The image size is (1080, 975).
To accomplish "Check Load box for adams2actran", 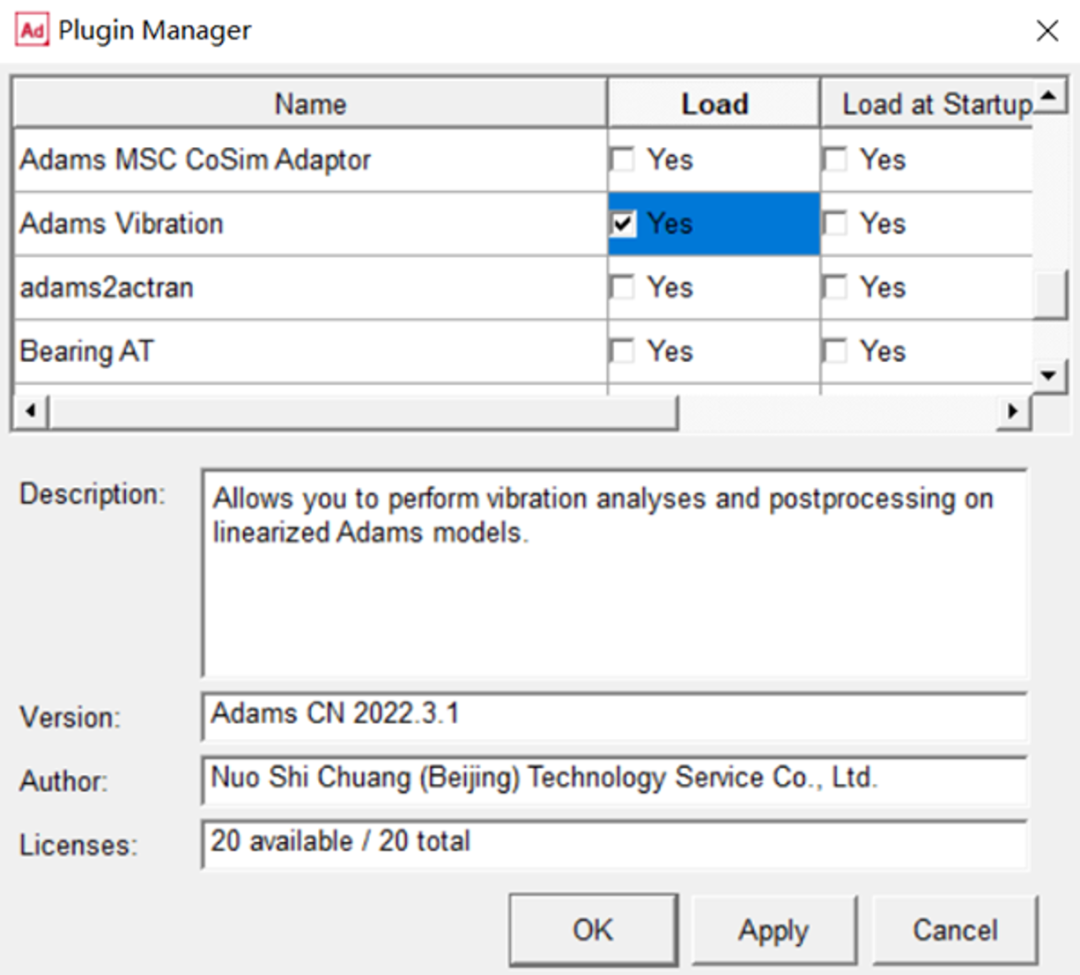I will [623, 288].
